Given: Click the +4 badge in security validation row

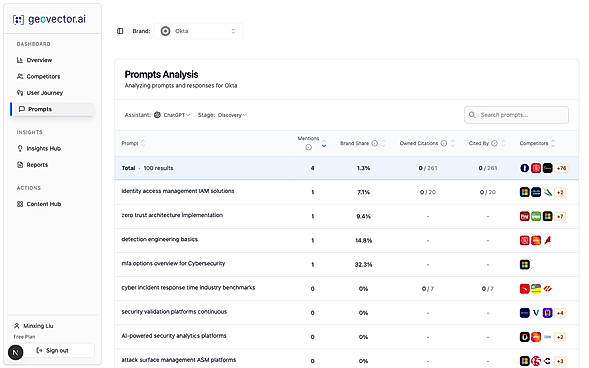Looking at the screenshot, I should click(x=560, y=313).
